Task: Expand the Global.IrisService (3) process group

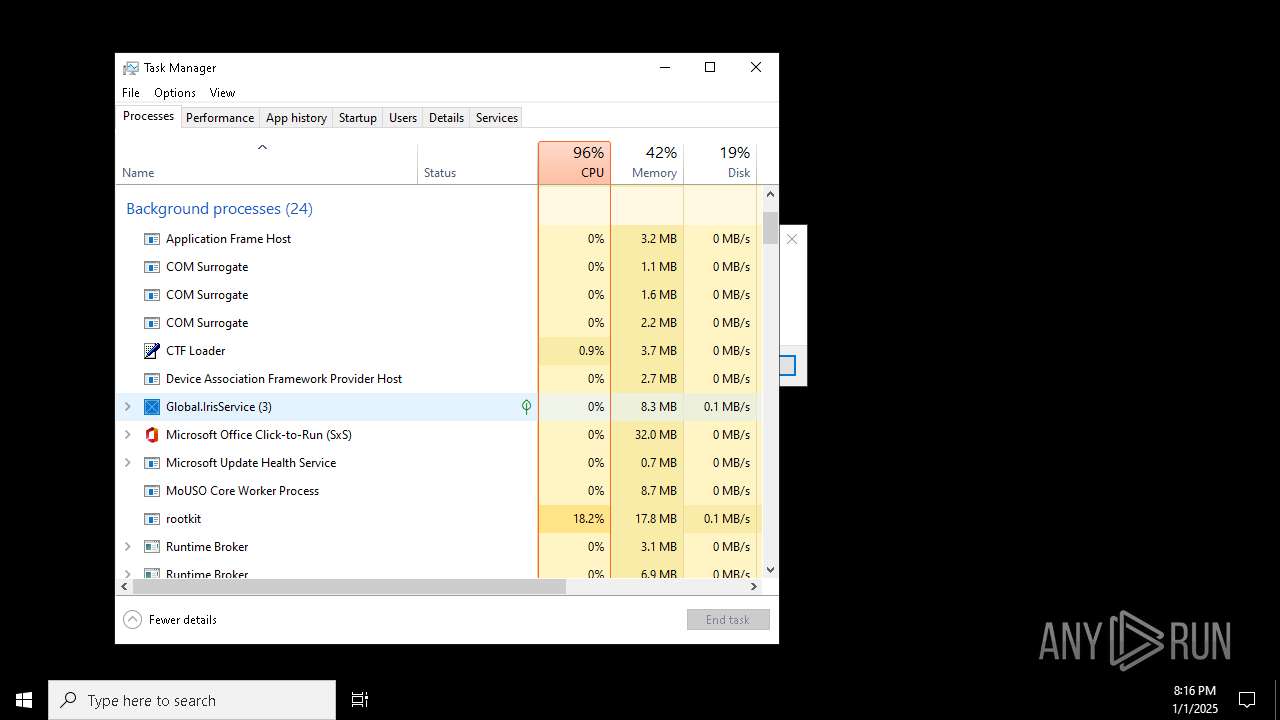Action: tap(127, 407)
